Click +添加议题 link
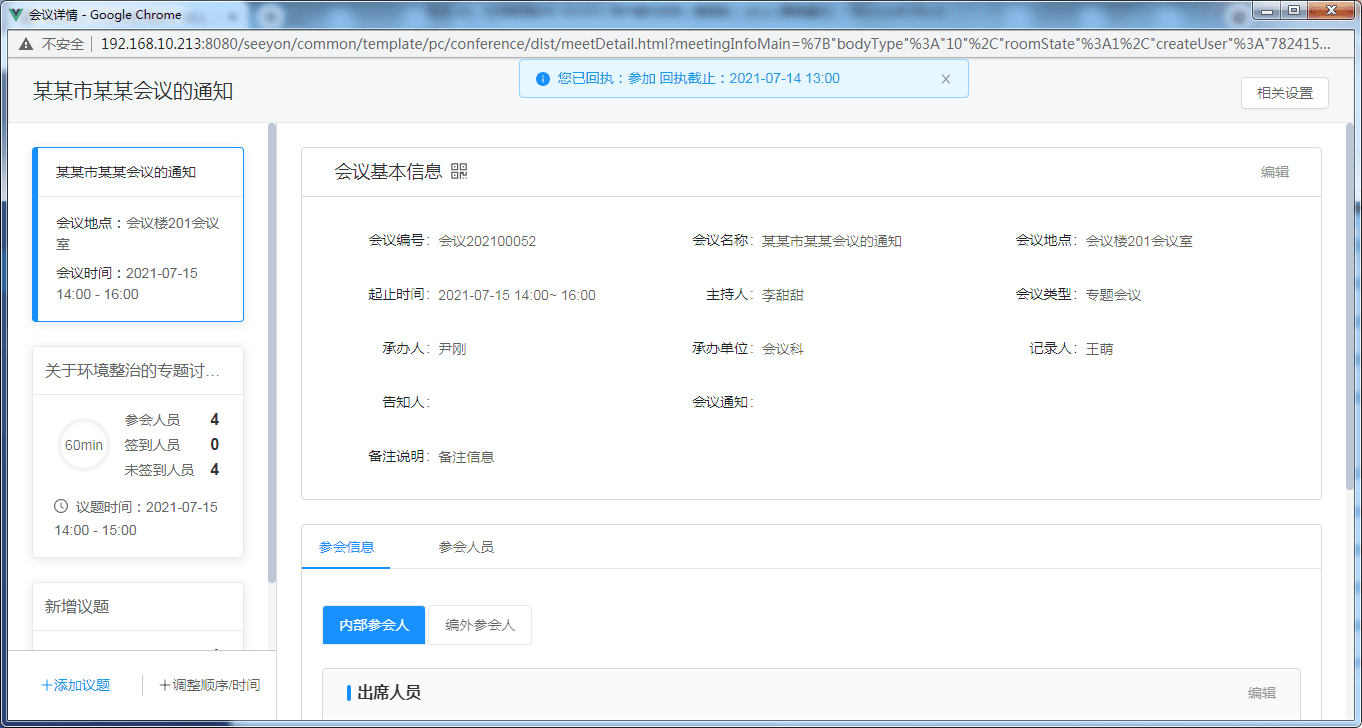This screenshot has height=728, width=1362. 76,685
